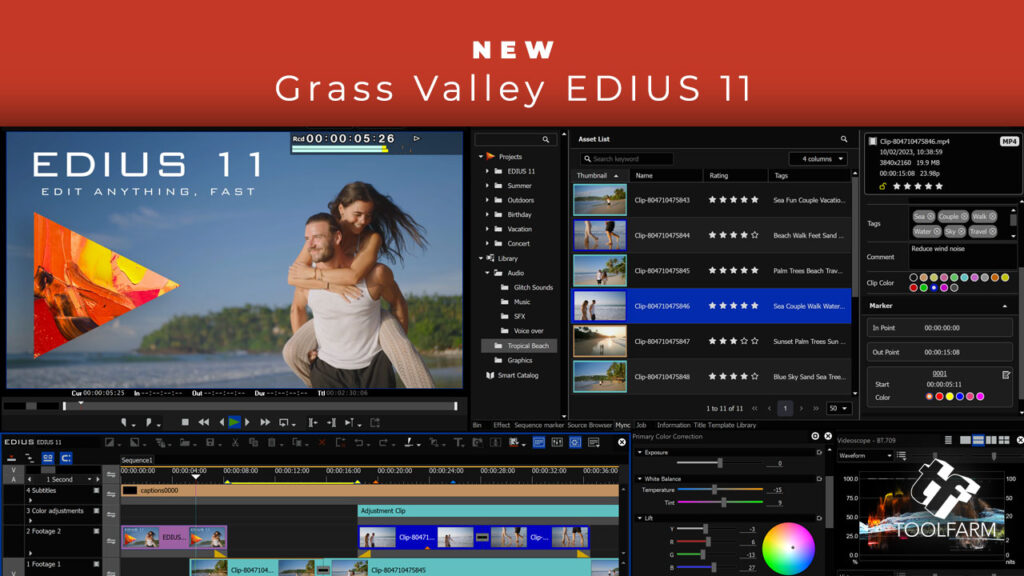This screenshot has height=576, width=1024.
Task: Toggle lock square on 3 Color adjustments track
Action: [96, 511]
